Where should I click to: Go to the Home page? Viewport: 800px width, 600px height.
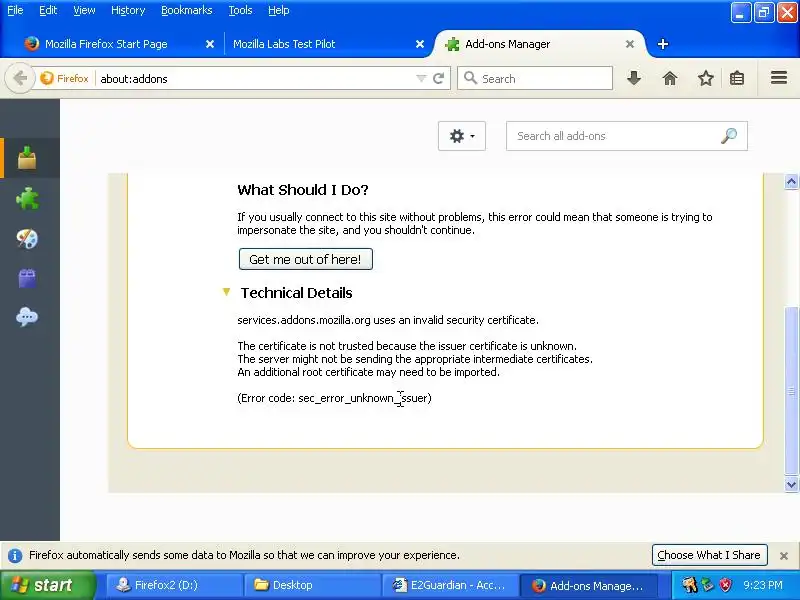(669, 79)
